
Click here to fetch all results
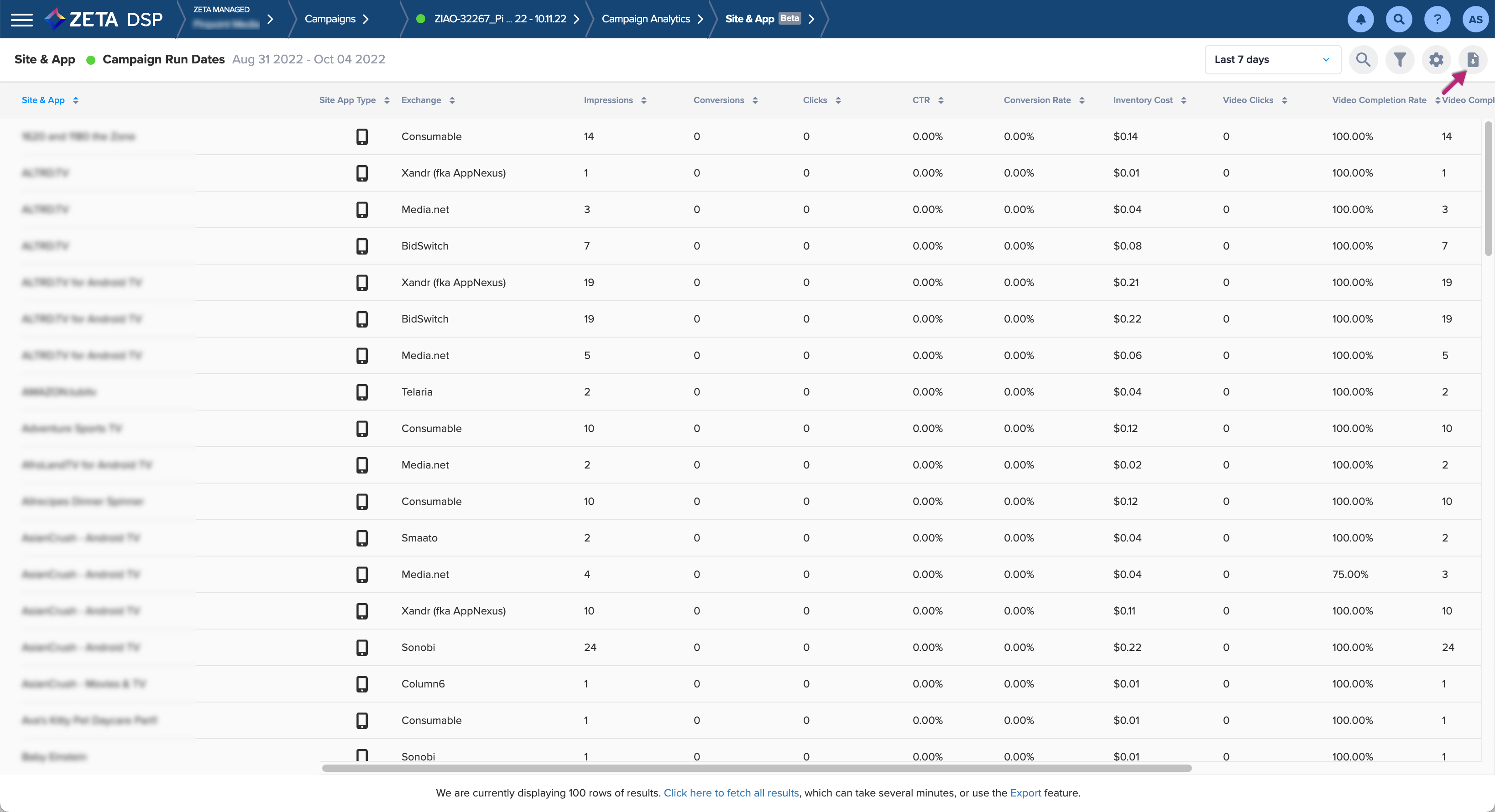731,793
